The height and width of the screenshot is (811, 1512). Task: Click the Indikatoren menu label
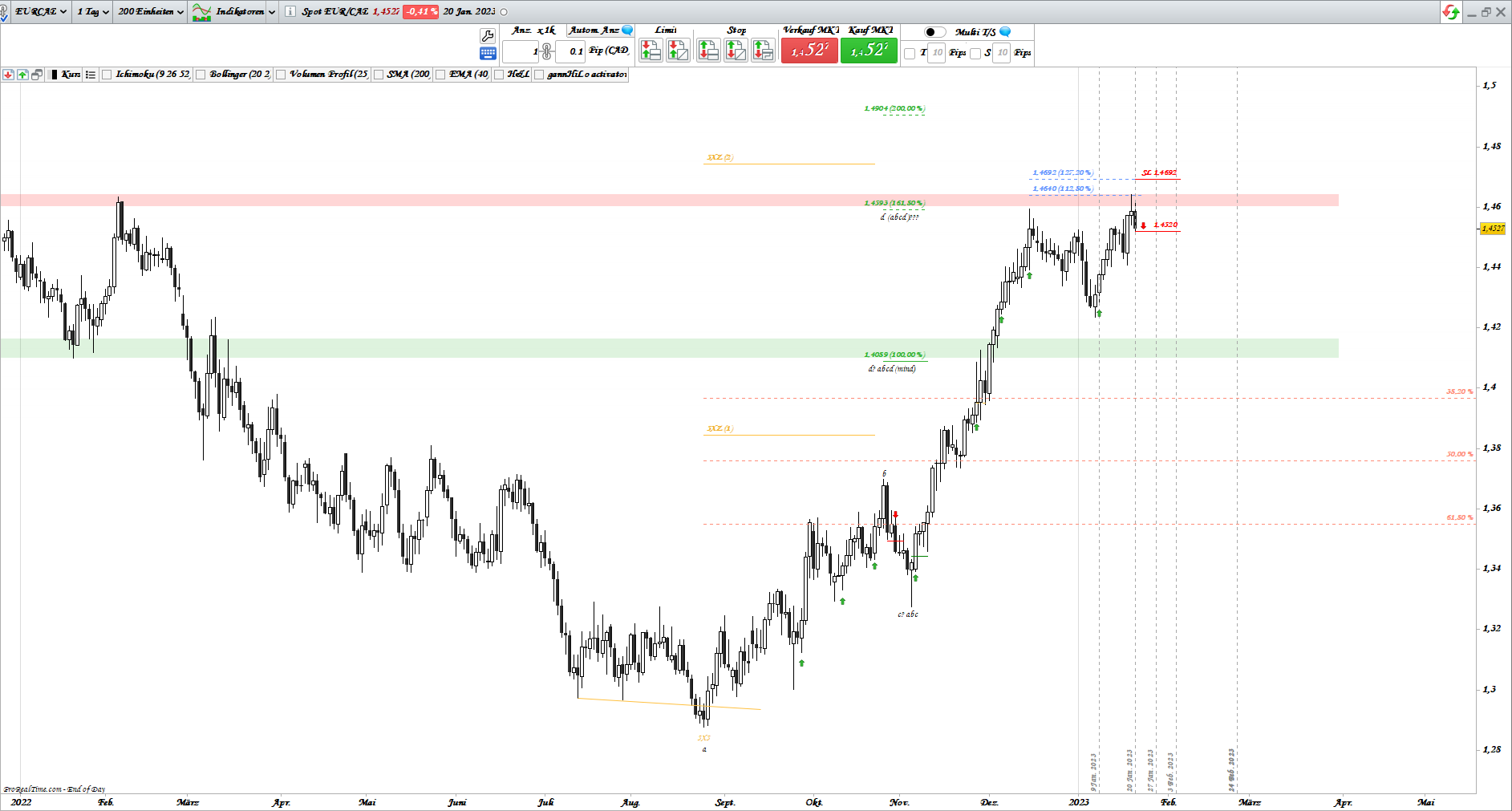point(240,12)
